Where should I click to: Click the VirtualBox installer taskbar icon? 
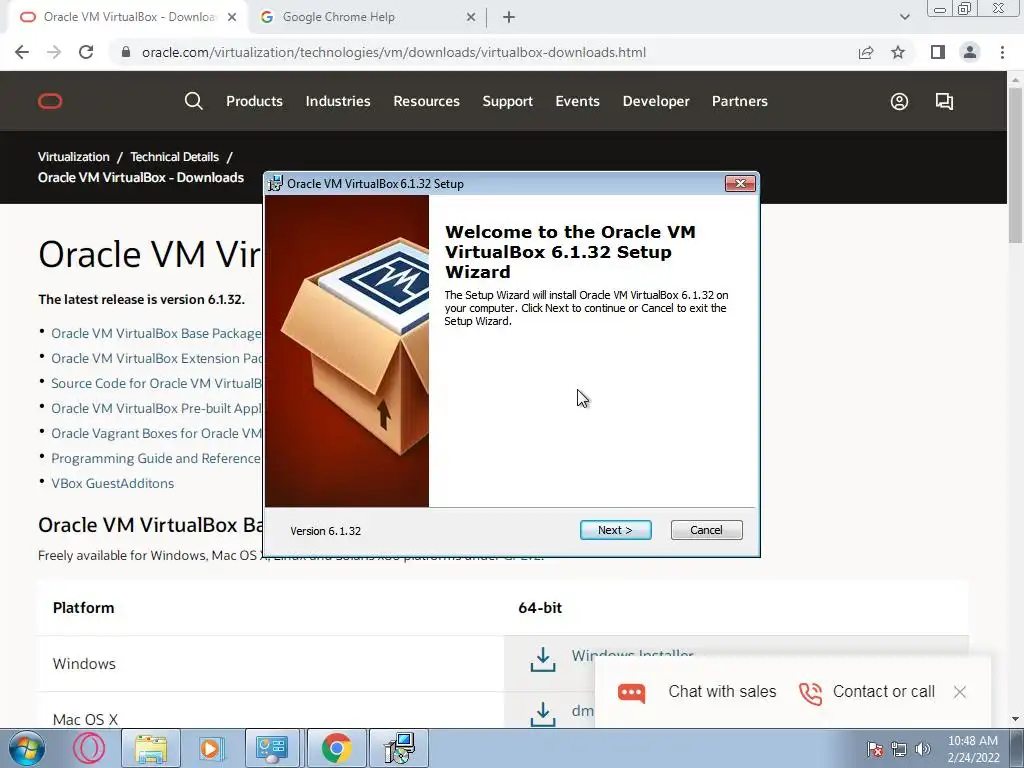[399, 748]
